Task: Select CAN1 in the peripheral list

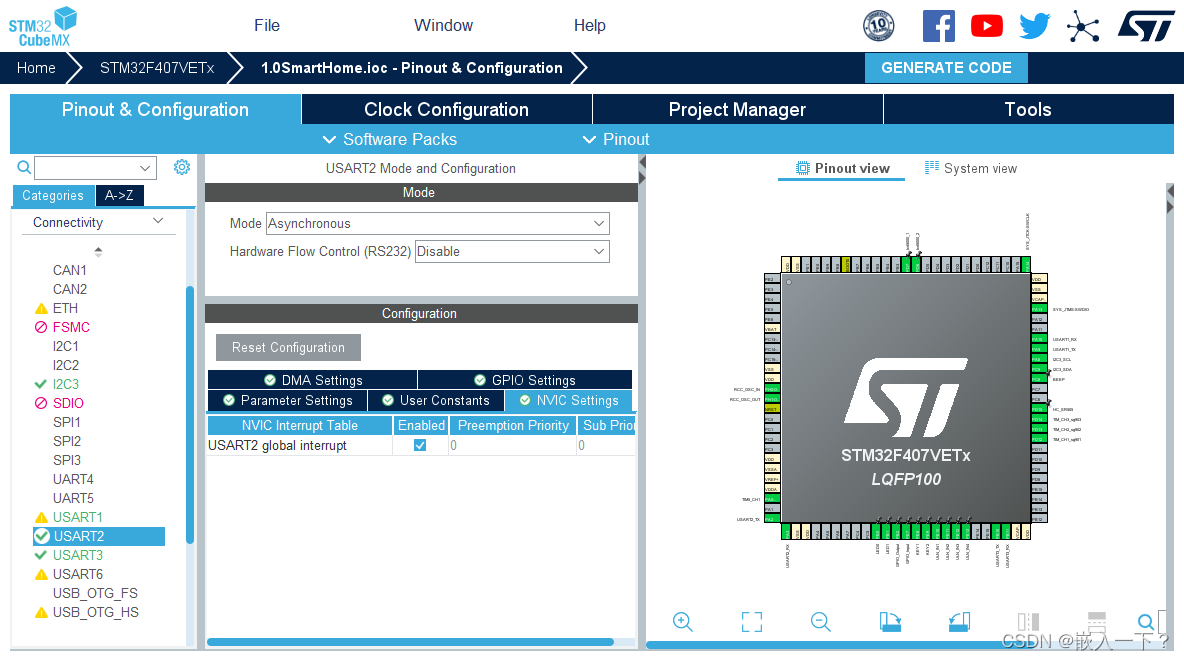Action: point(69,270)
